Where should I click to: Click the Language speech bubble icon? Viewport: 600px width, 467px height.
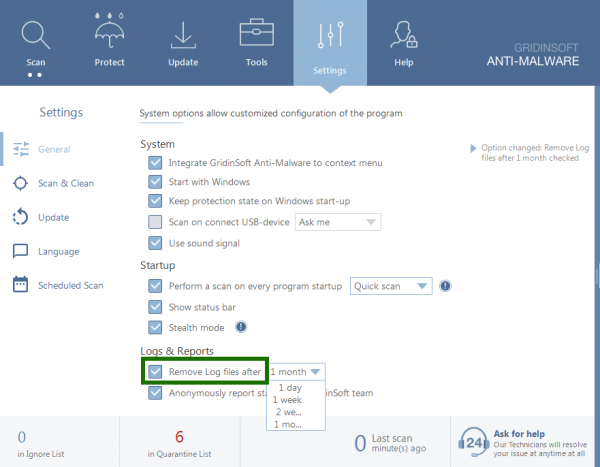point(20,251)
